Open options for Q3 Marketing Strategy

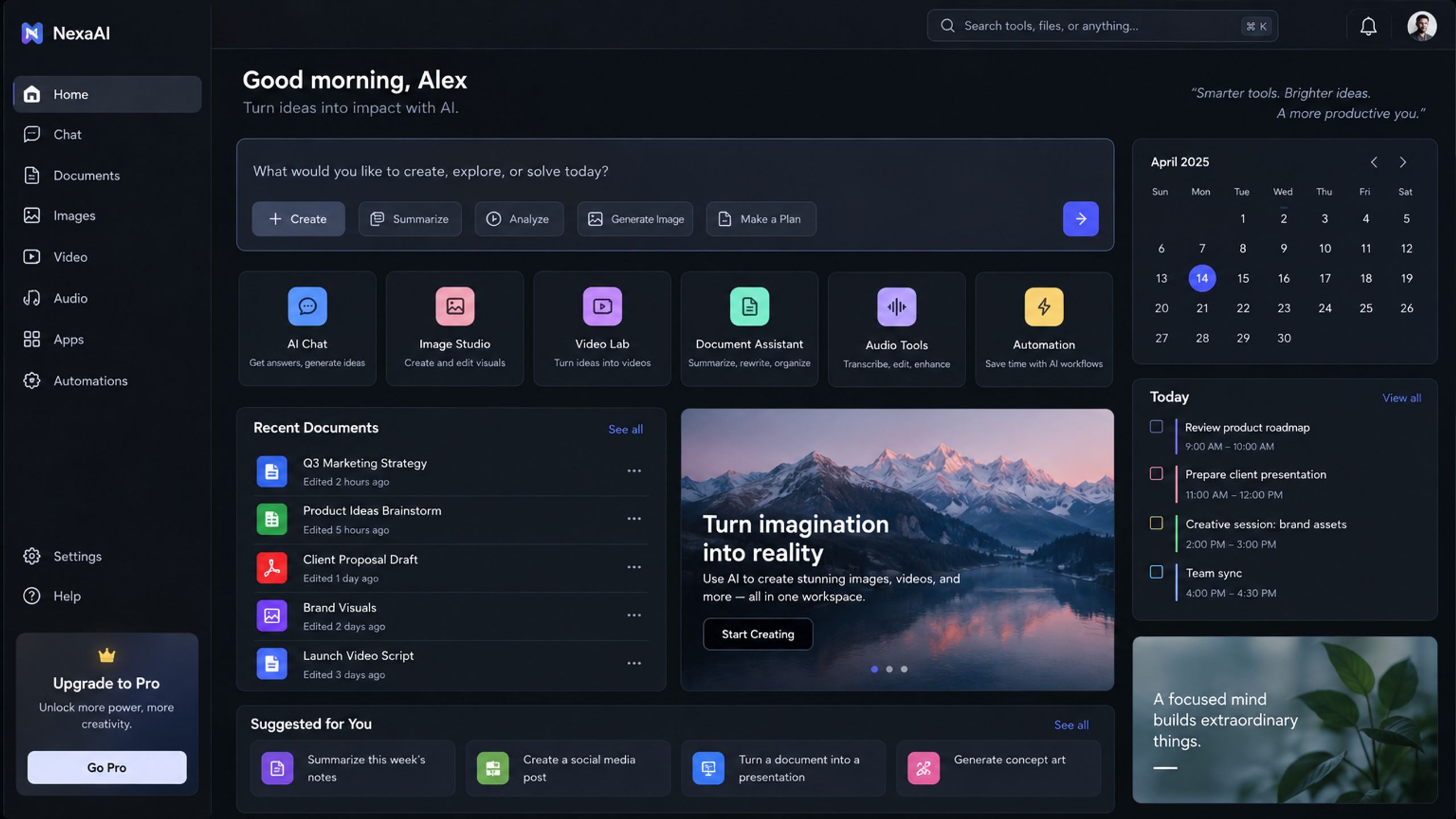[634, 471]
